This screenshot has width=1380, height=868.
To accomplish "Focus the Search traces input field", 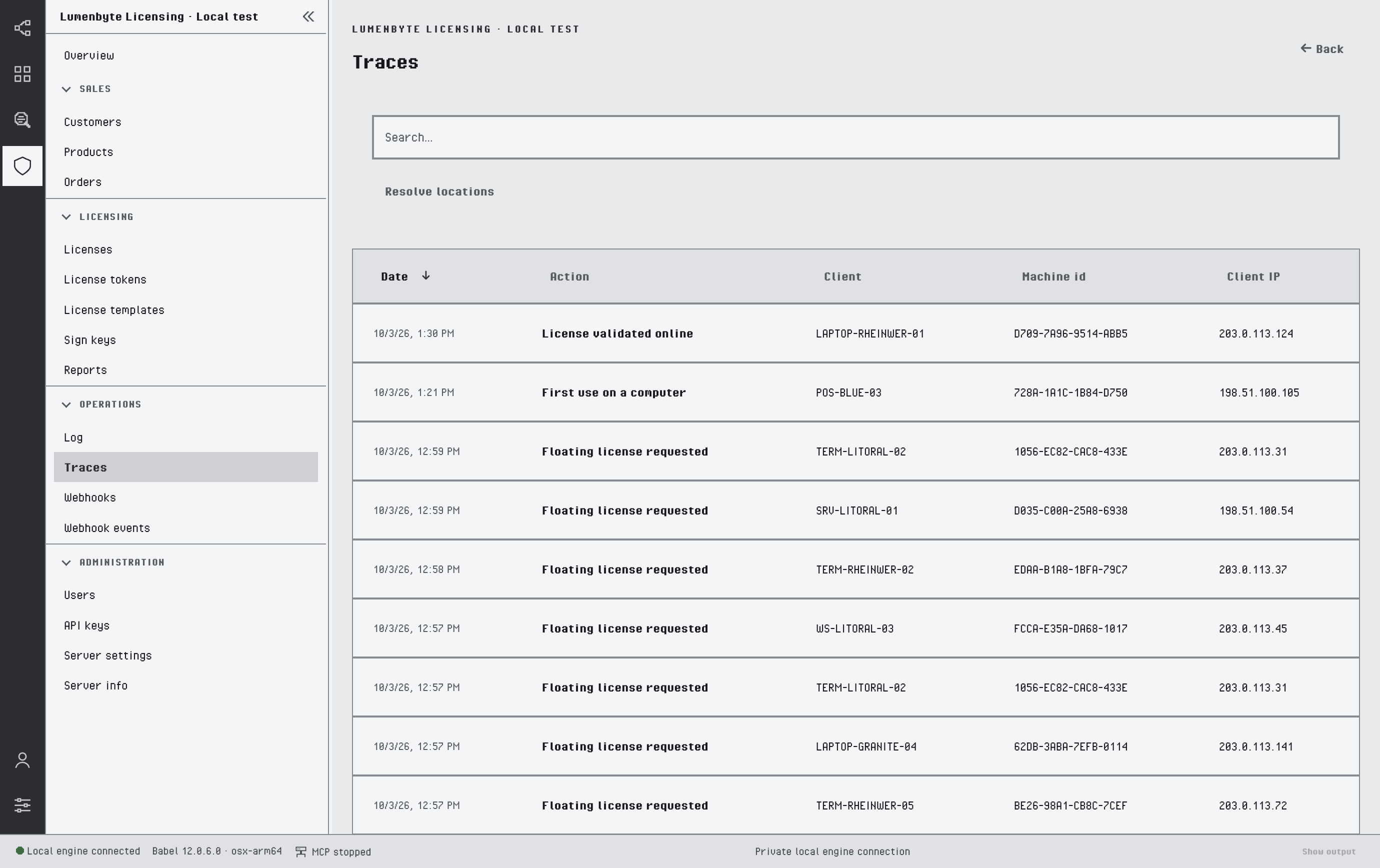I will tap(855, 137).
